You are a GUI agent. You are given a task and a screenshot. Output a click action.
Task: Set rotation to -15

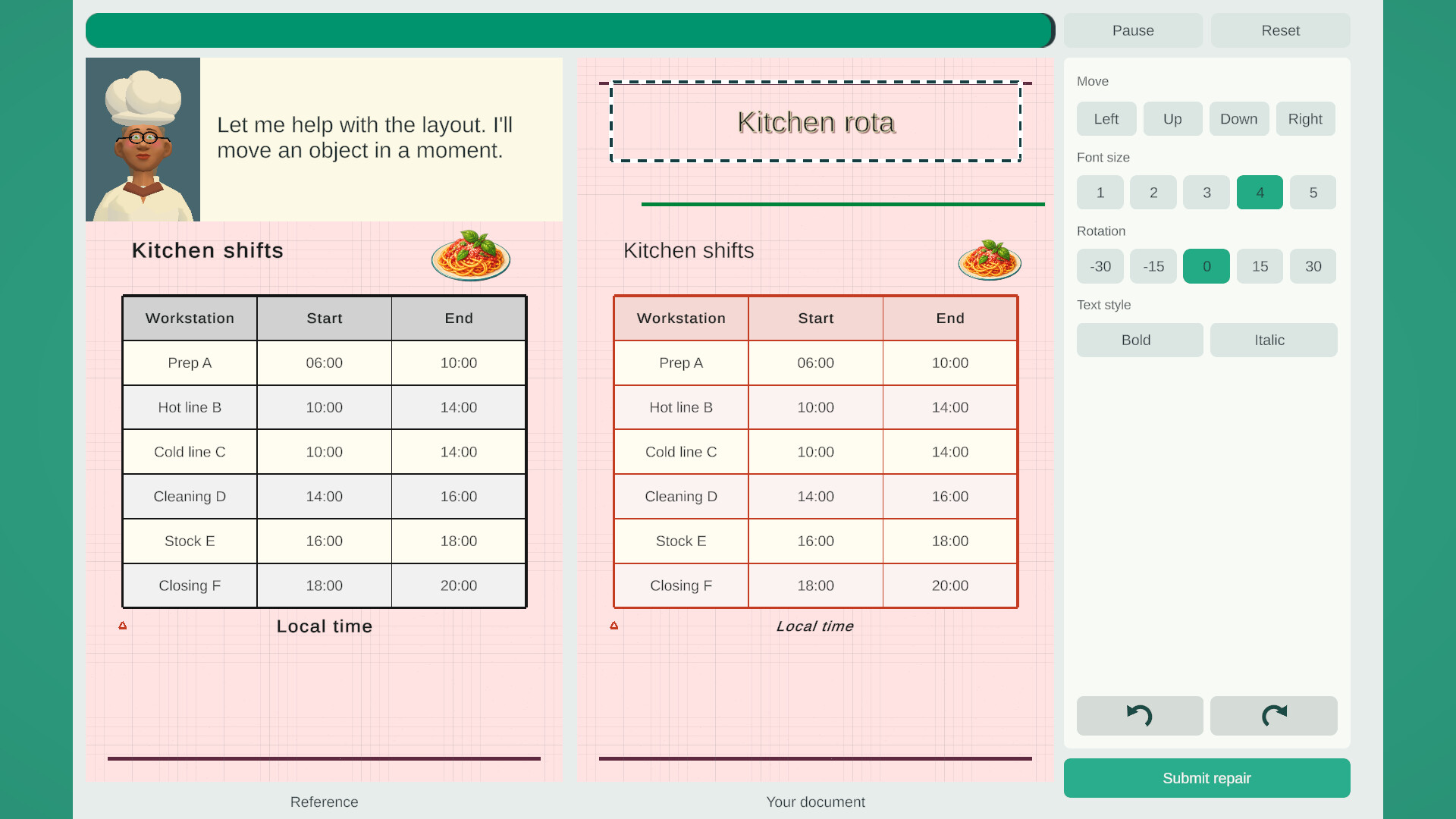[x=1153, y=266]
